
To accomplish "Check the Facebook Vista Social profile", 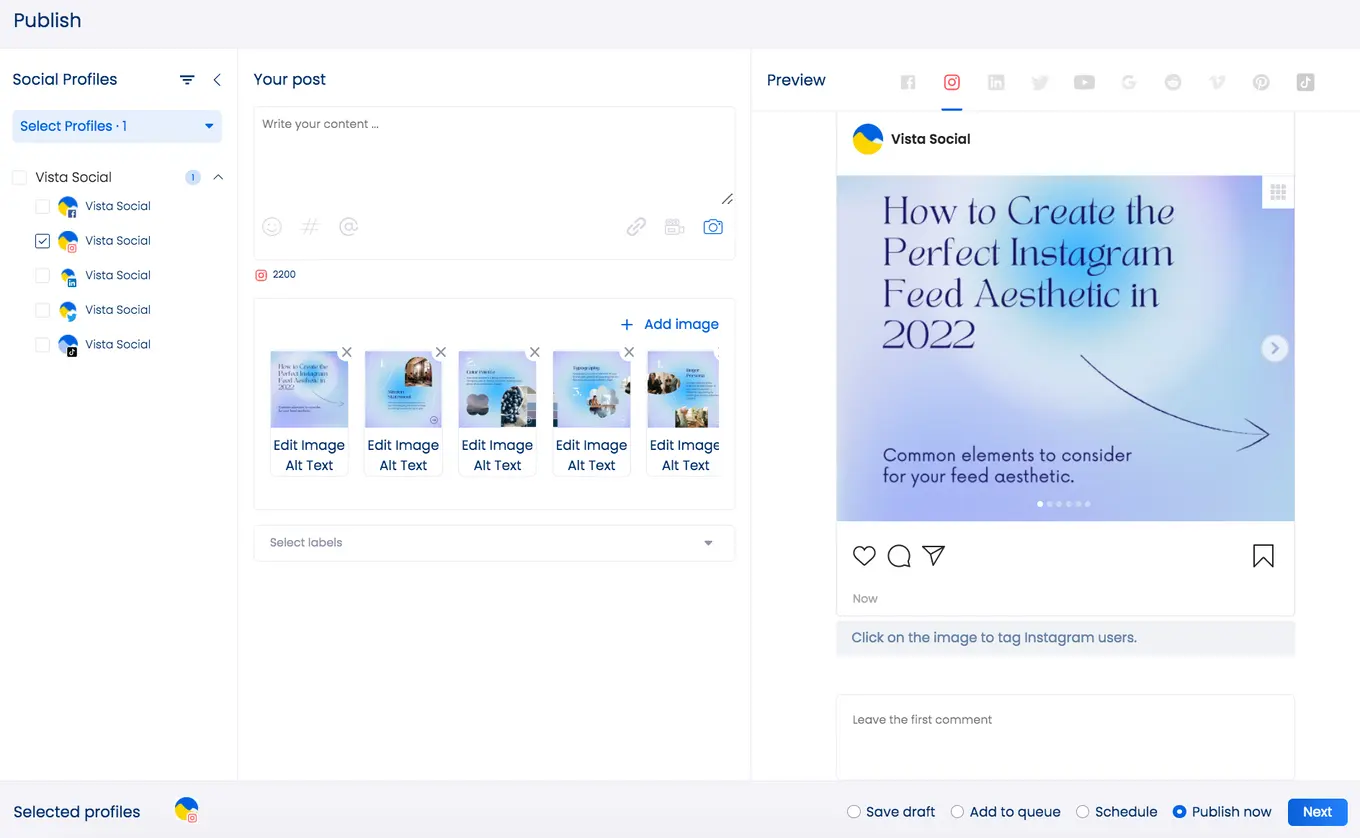I will (42, 206).
